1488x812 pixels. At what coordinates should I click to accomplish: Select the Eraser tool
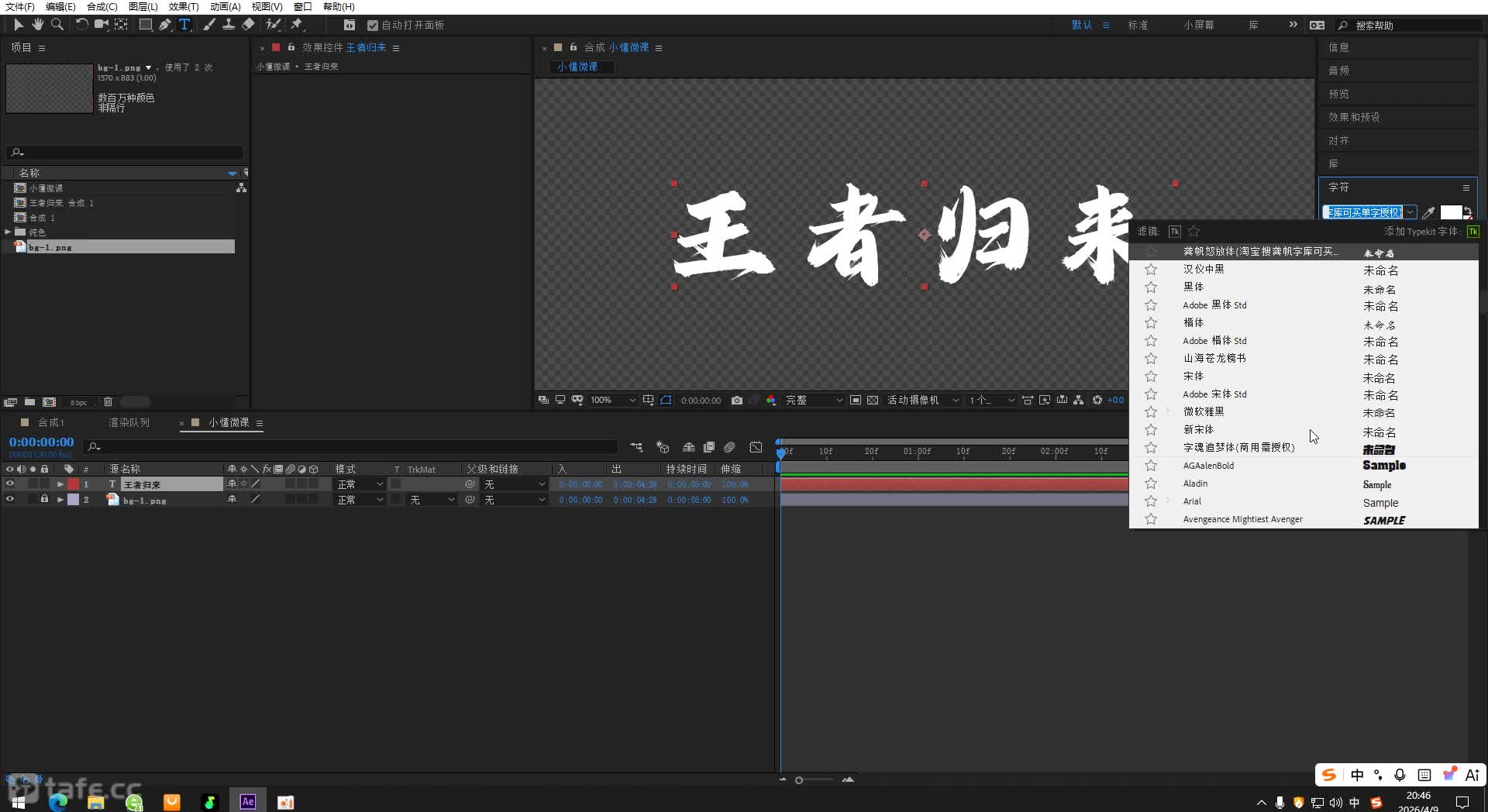coord(248,25)
